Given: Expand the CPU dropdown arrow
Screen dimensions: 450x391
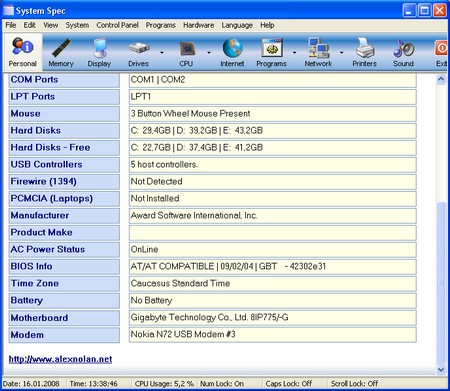Looking at the screenshot, I should pyautogui.click(x=209, y=52).
